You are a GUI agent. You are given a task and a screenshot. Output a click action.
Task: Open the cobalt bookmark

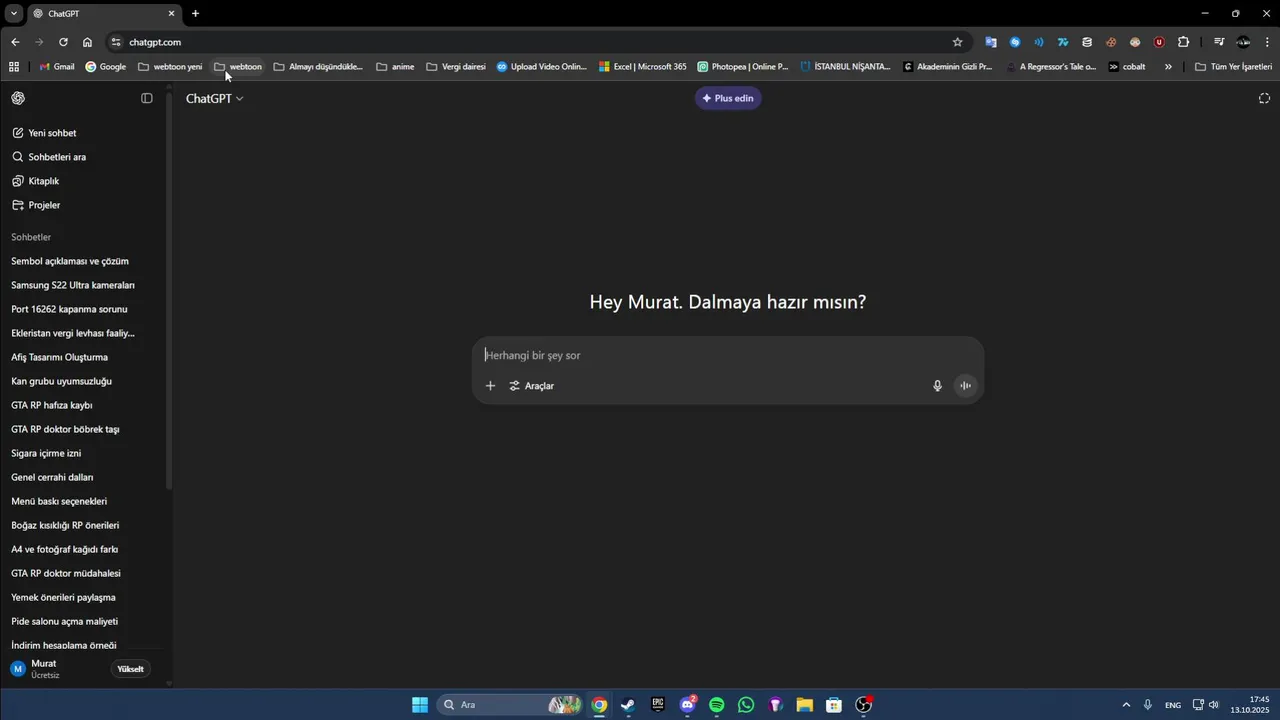tap(1127, 67)
